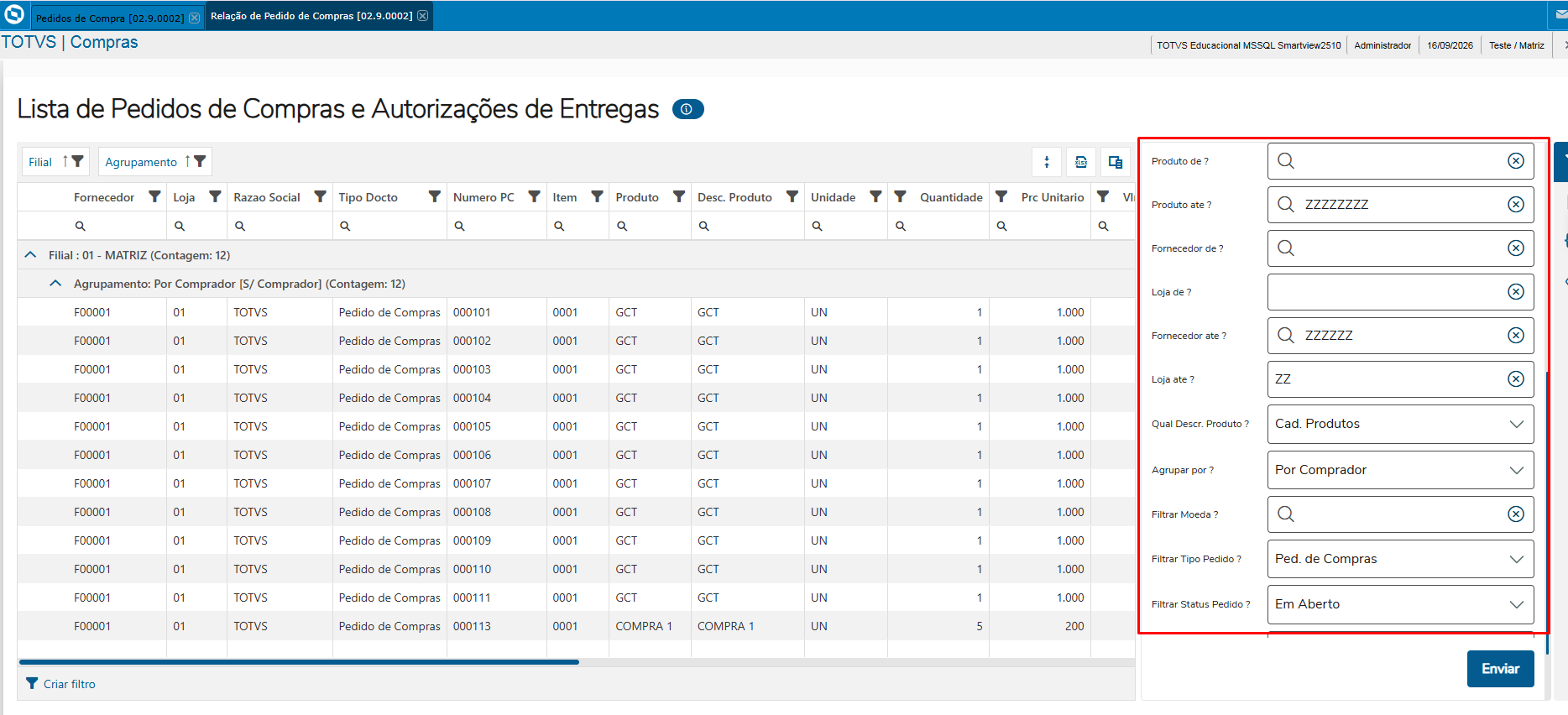
Task: Open the Agrupar por dropdown
Action: (1400, 470)
